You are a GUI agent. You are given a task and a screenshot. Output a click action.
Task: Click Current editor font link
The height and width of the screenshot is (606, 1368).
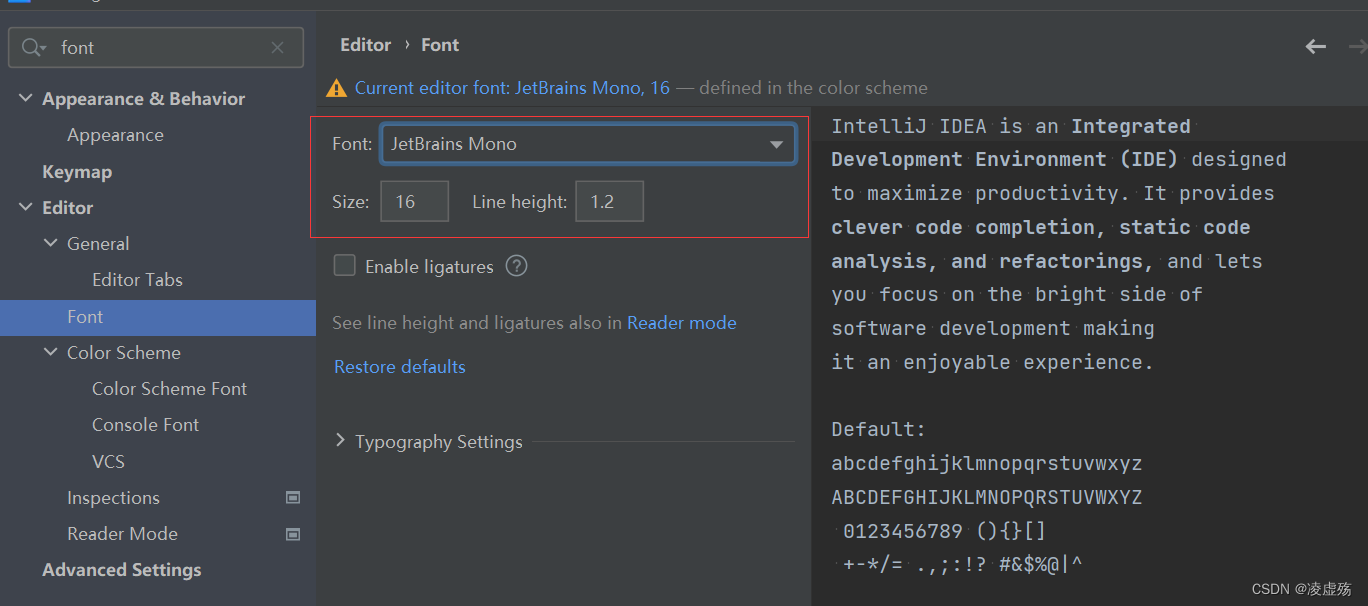click(x=512, y=88)
